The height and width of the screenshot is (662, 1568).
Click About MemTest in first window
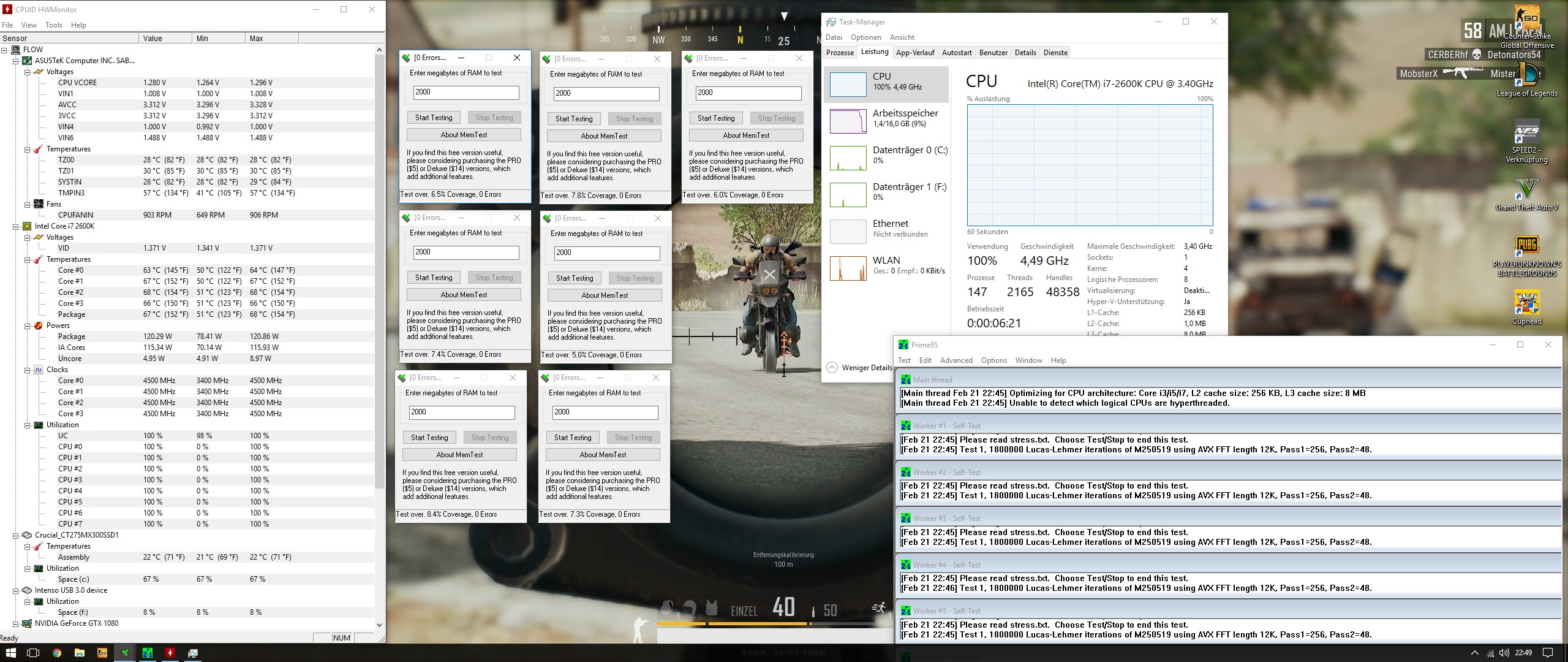pos(464,135)
